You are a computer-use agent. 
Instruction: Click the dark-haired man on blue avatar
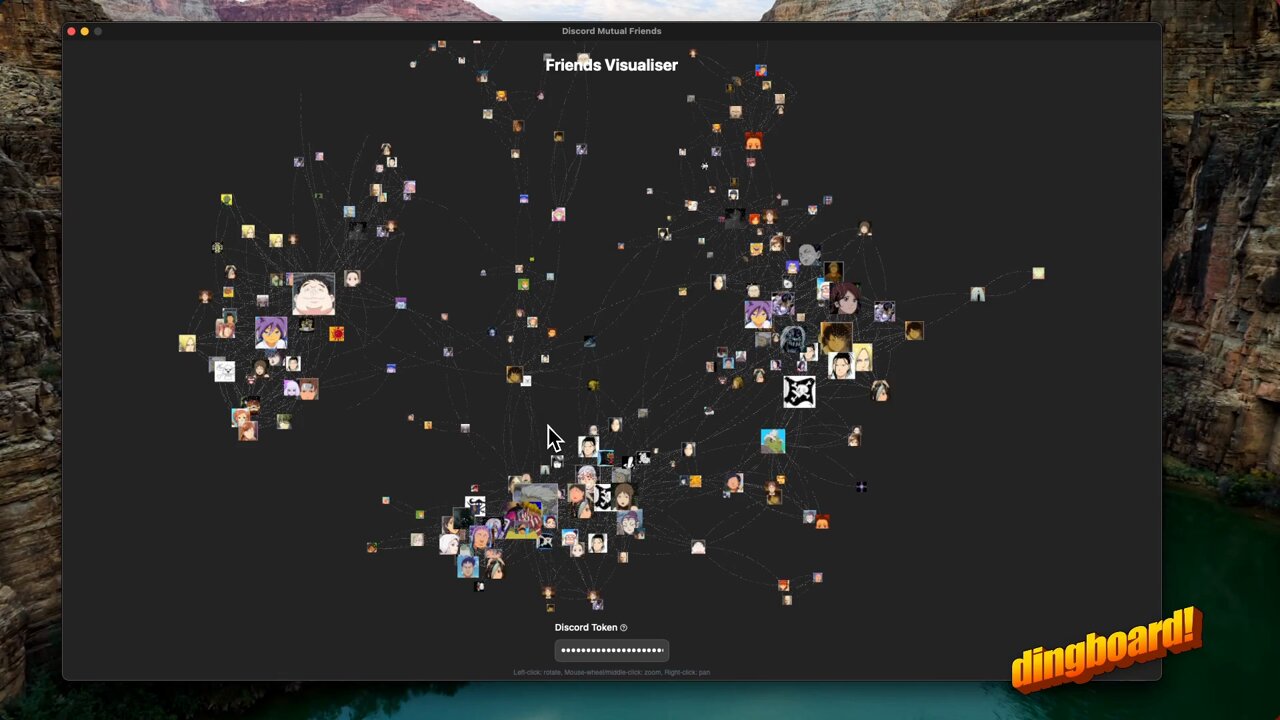(467, 566)
